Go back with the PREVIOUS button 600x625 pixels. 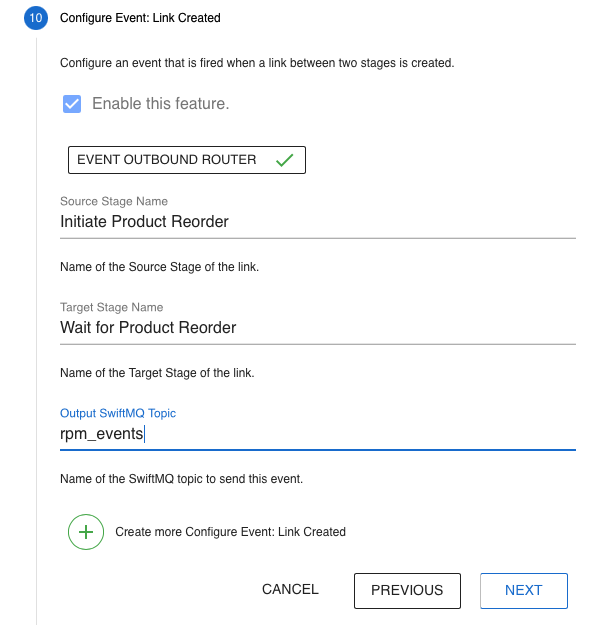407,590
